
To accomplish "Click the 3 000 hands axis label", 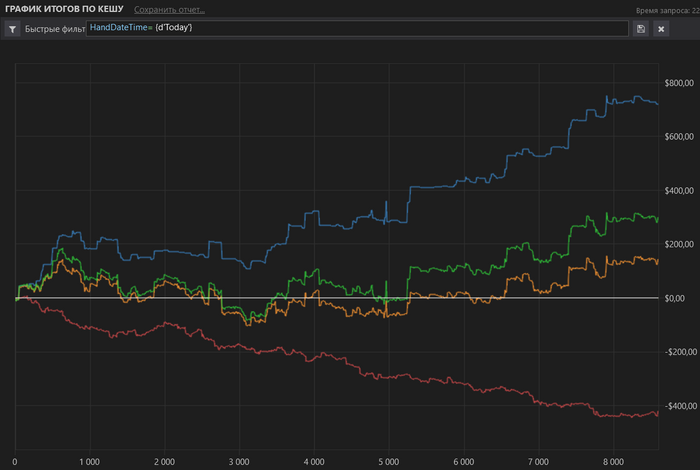I will 239,462.
